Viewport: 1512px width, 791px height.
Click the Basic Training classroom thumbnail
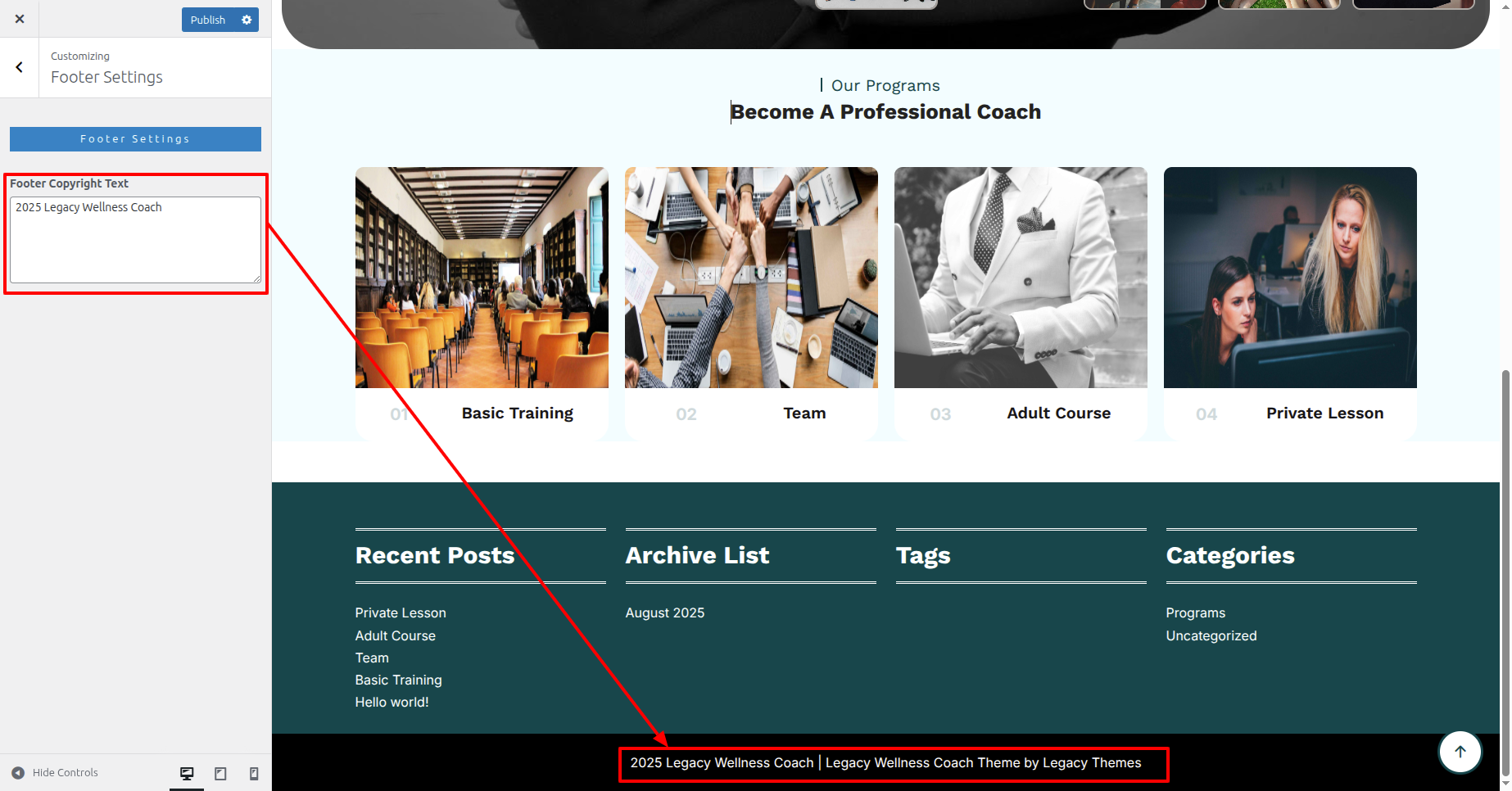coord(482,277)
